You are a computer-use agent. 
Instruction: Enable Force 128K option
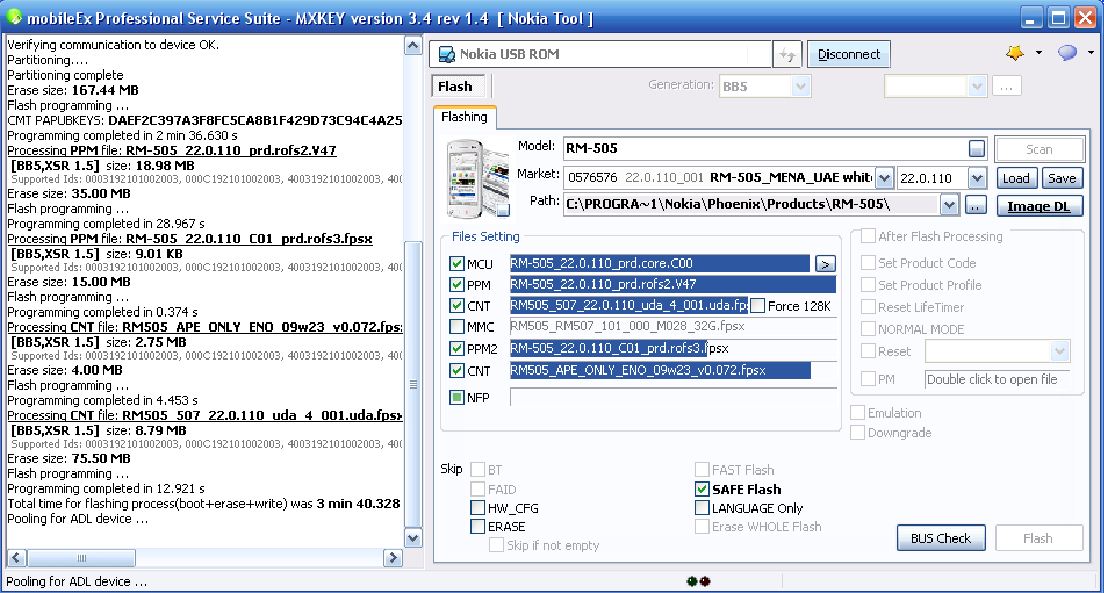758,306
